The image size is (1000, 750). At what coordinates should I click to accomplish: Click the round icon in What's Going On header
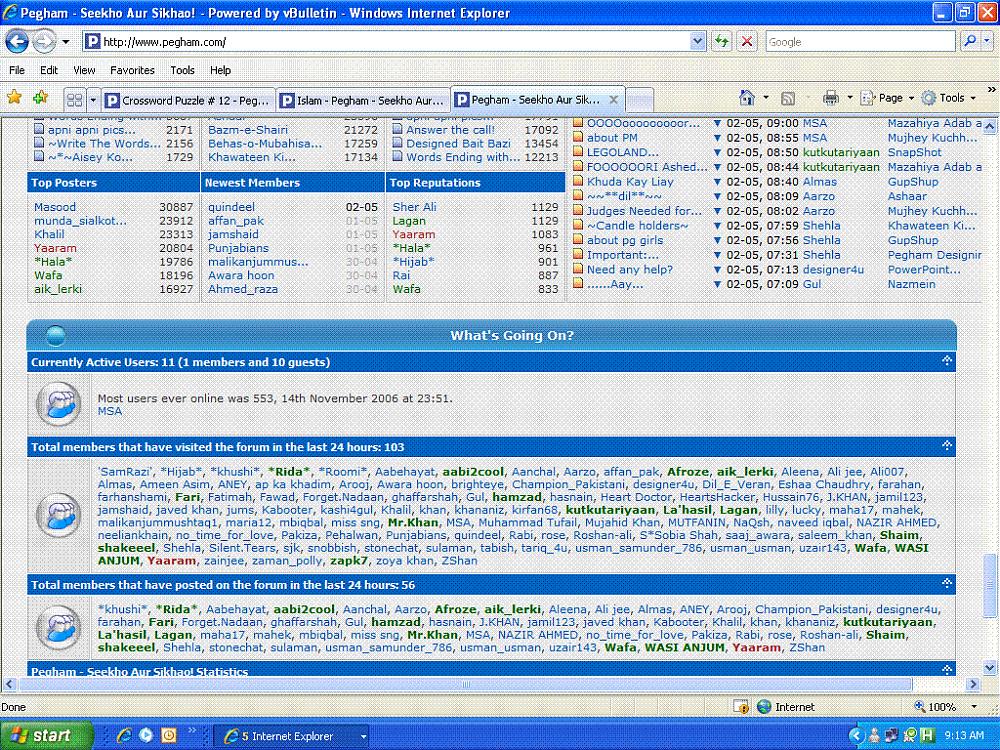tap(56, 335)
